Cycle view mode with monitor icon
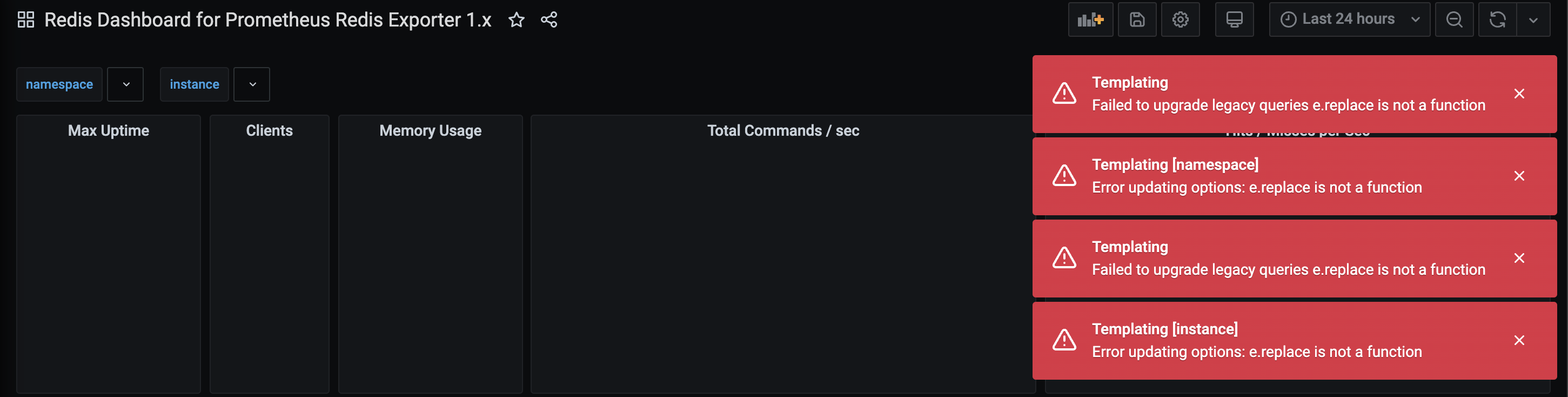 pyautogui.click(x=1235, y=19)
